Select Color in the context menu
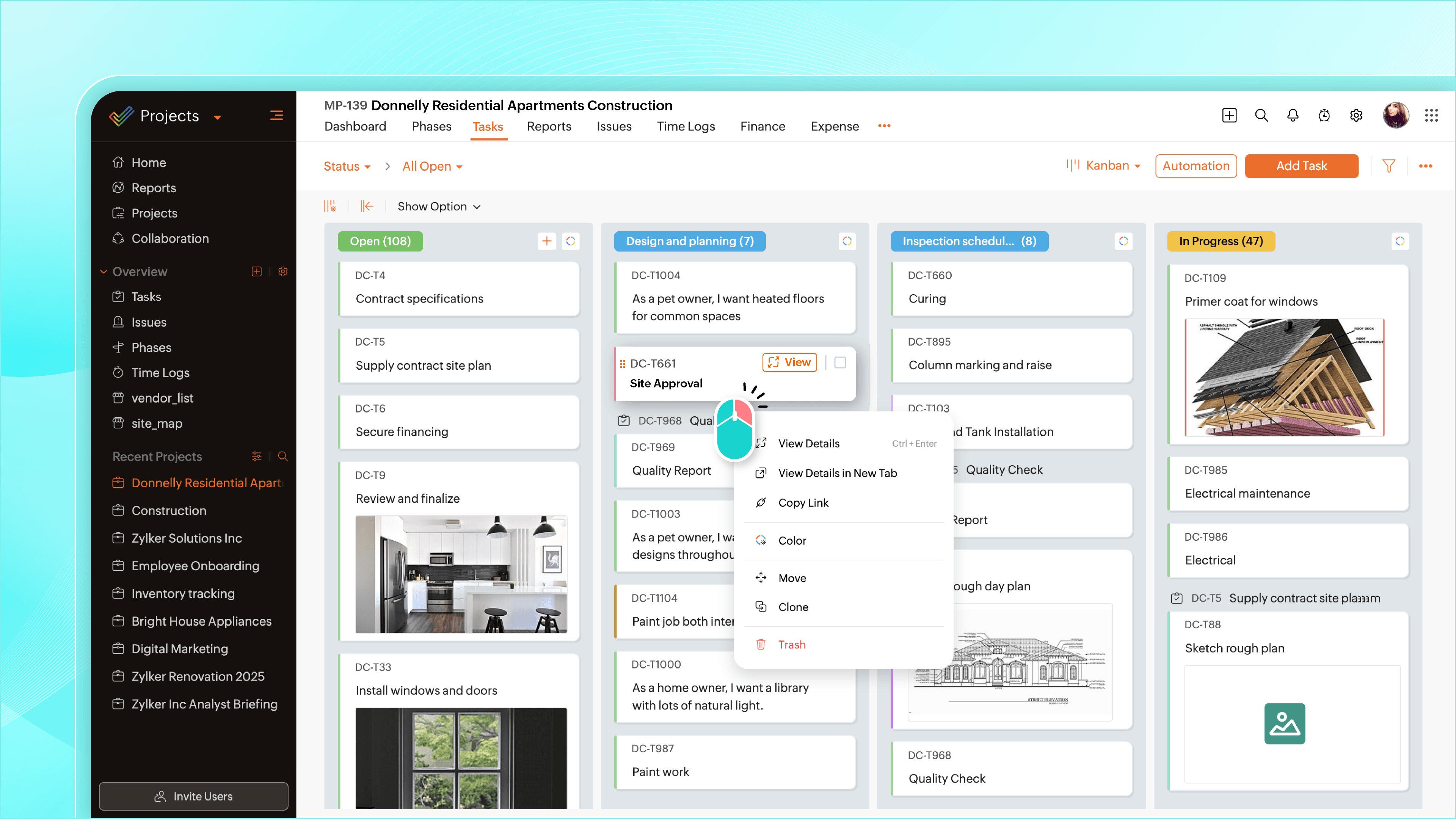Image resolution: width=1456 pixels, height=819 pixels. point(792,540)
